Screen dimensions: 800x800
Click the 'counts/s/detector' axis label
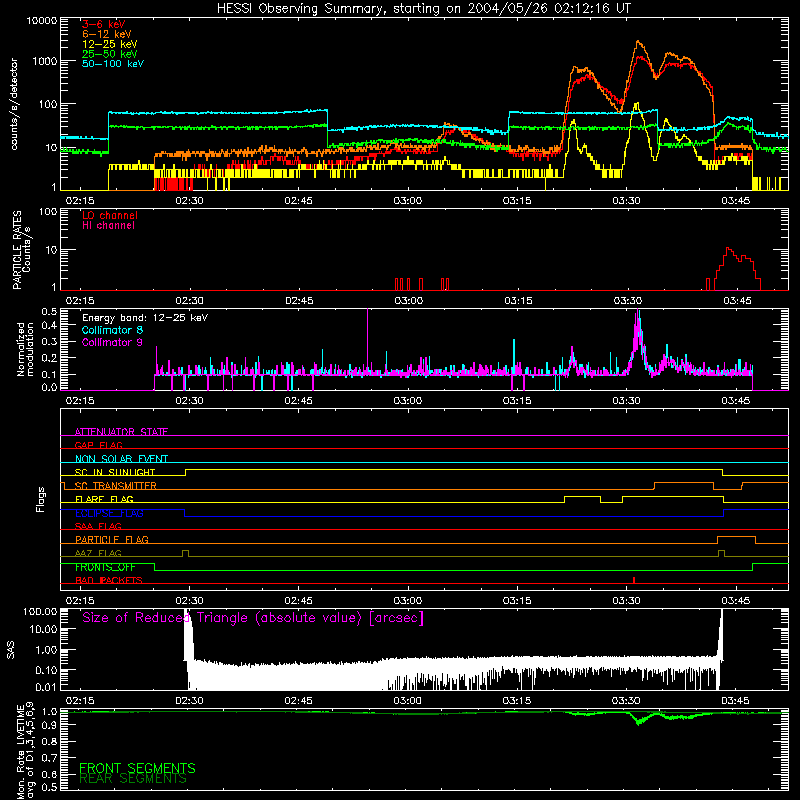[x=14, y=104]
